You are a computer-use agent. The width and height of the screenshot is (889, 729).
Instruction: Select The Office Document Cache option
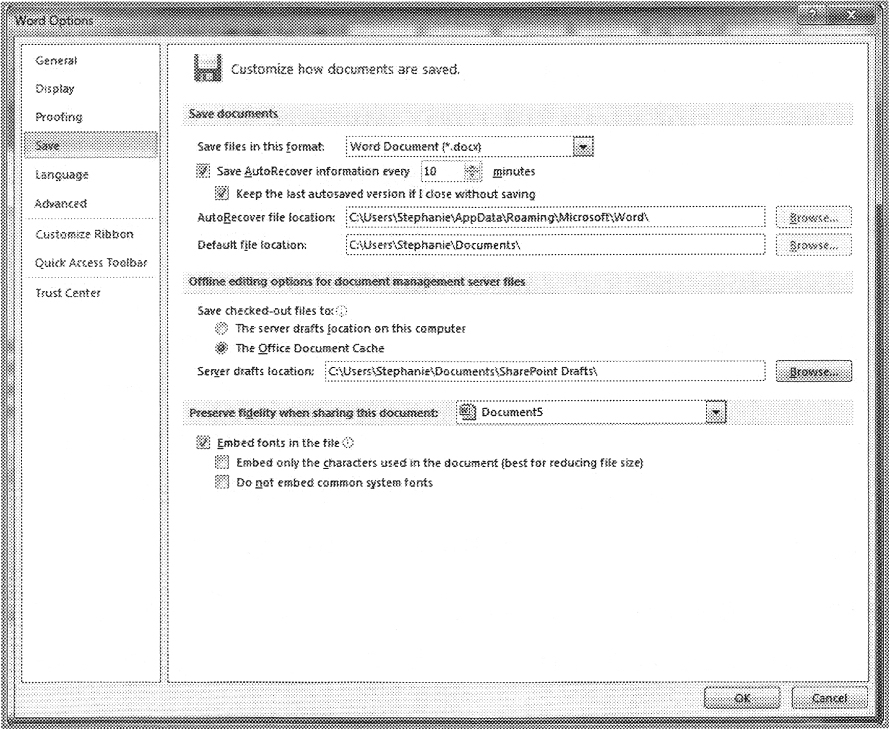tap(222, 348)
